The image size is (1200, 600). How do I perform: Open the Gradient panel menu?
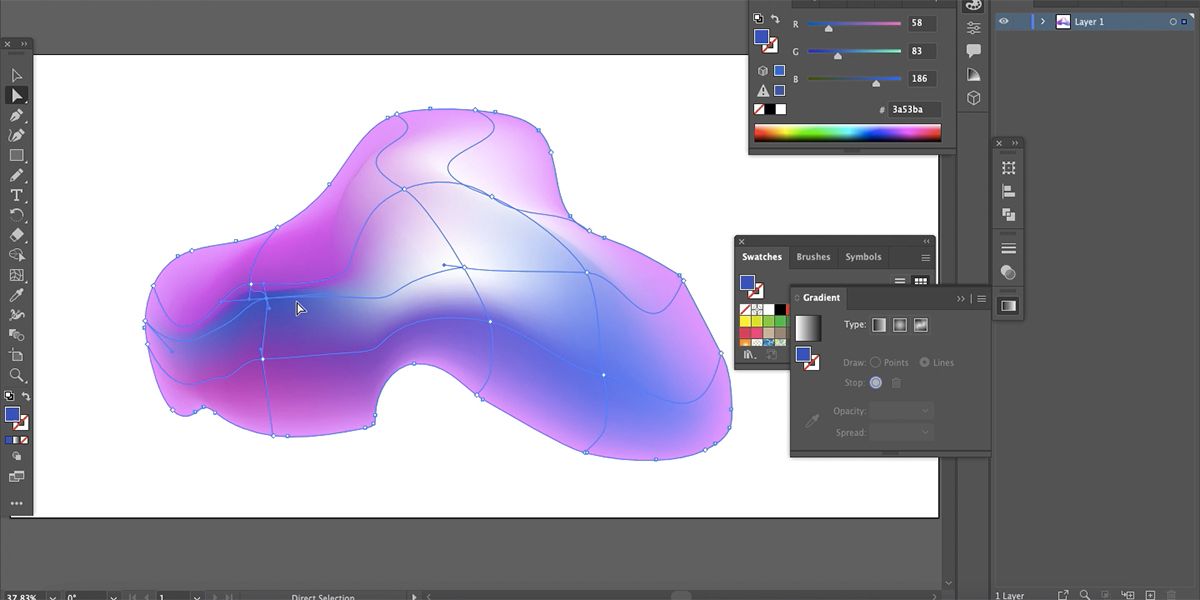[981, 298]
